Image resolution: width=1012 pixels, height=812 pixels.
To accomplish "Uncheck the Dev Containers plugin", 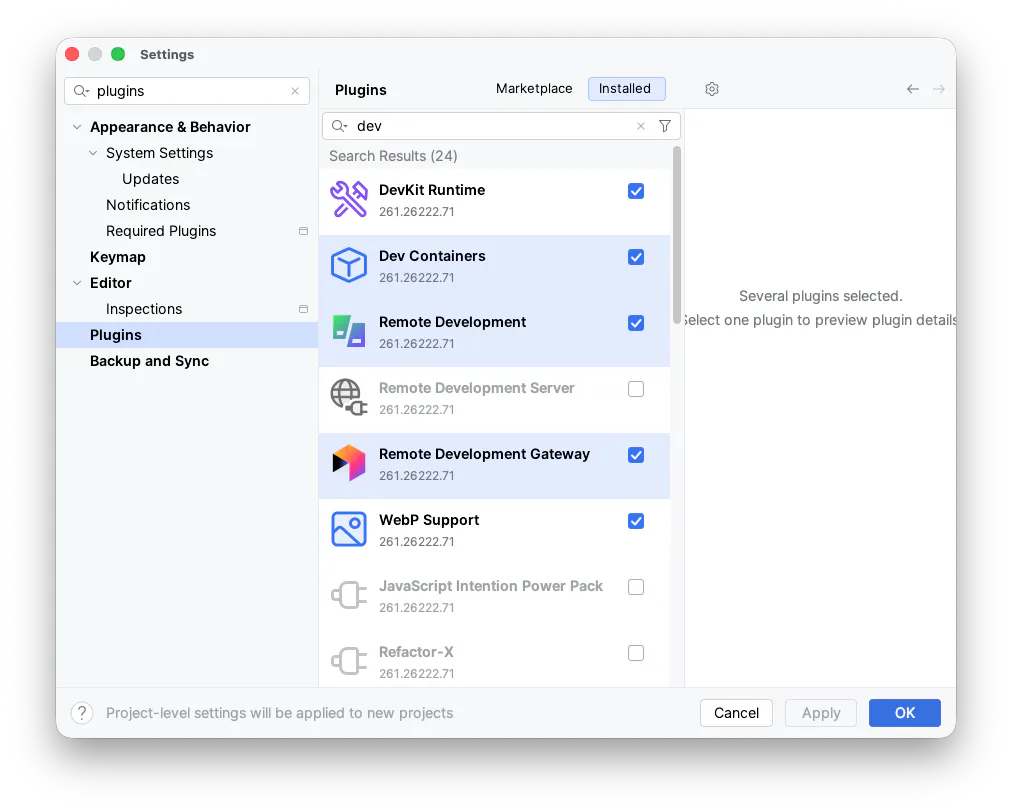I will click(636, 257).
